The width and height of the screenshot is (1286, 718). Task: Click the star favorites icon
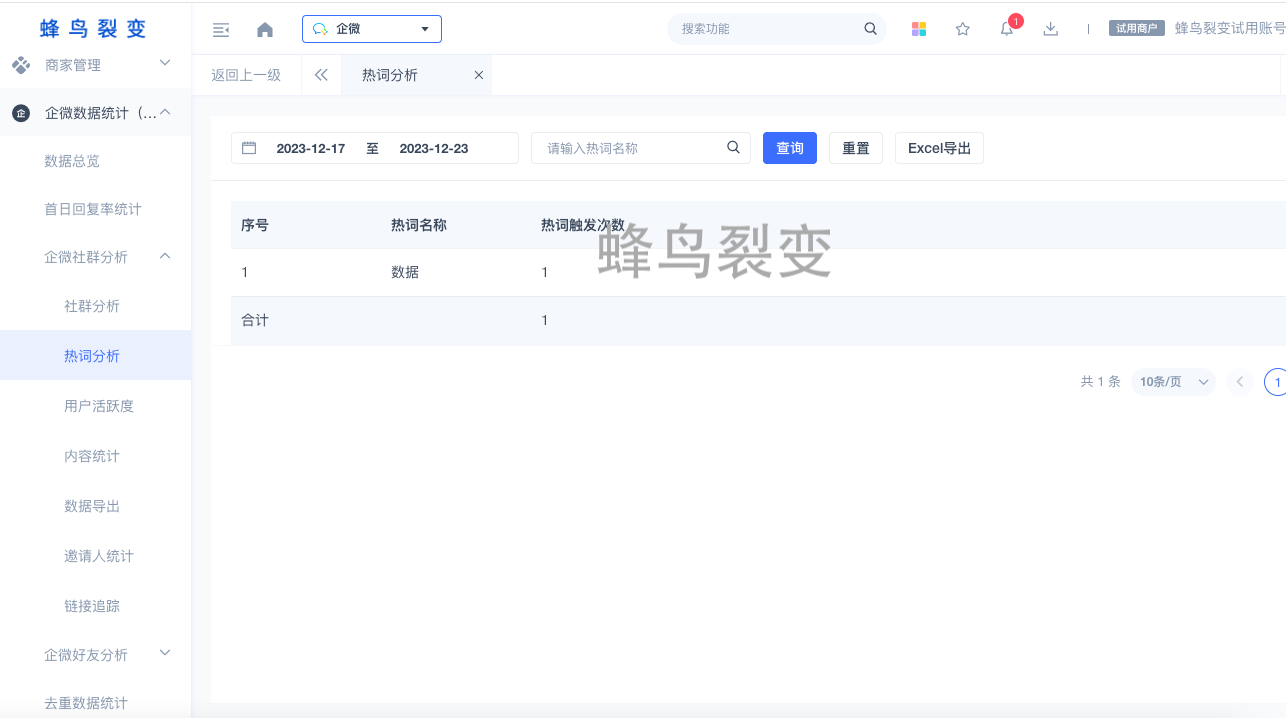[x=963, y=29]
